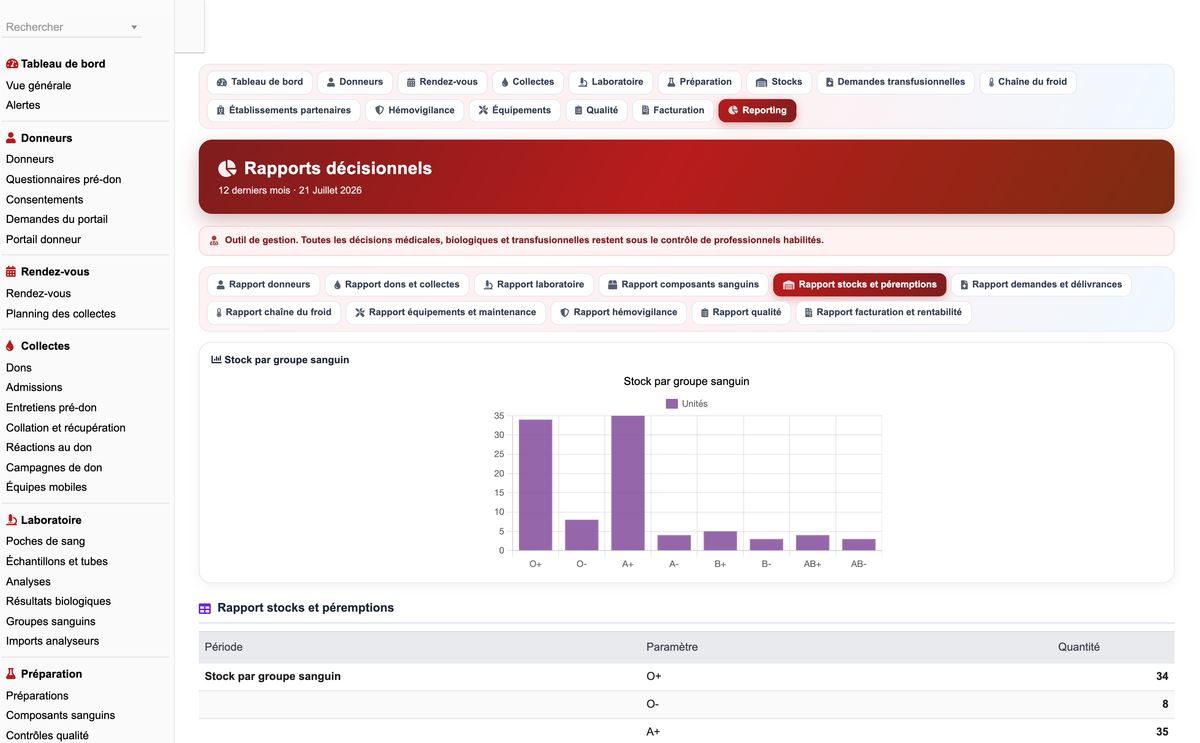Image resolution: width=1200 pixels, height=743 pixels.
Task: Open Rapport facturation et rentabilité report
Action: [883, 313]
